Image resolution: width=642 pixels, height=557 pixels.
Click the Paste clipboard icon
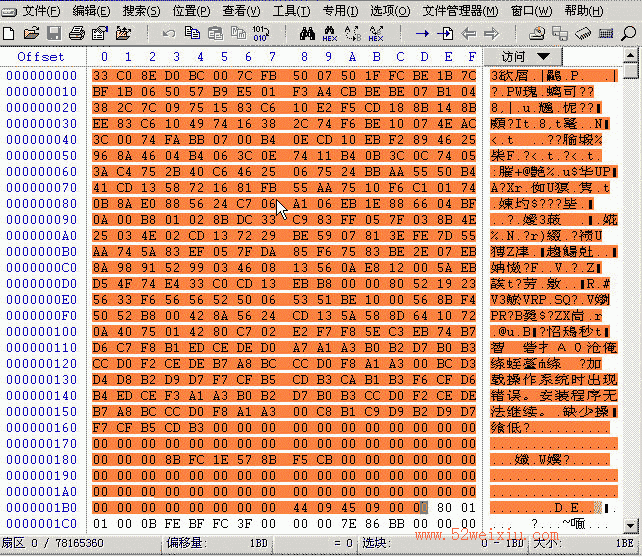[x=215, y=33]
